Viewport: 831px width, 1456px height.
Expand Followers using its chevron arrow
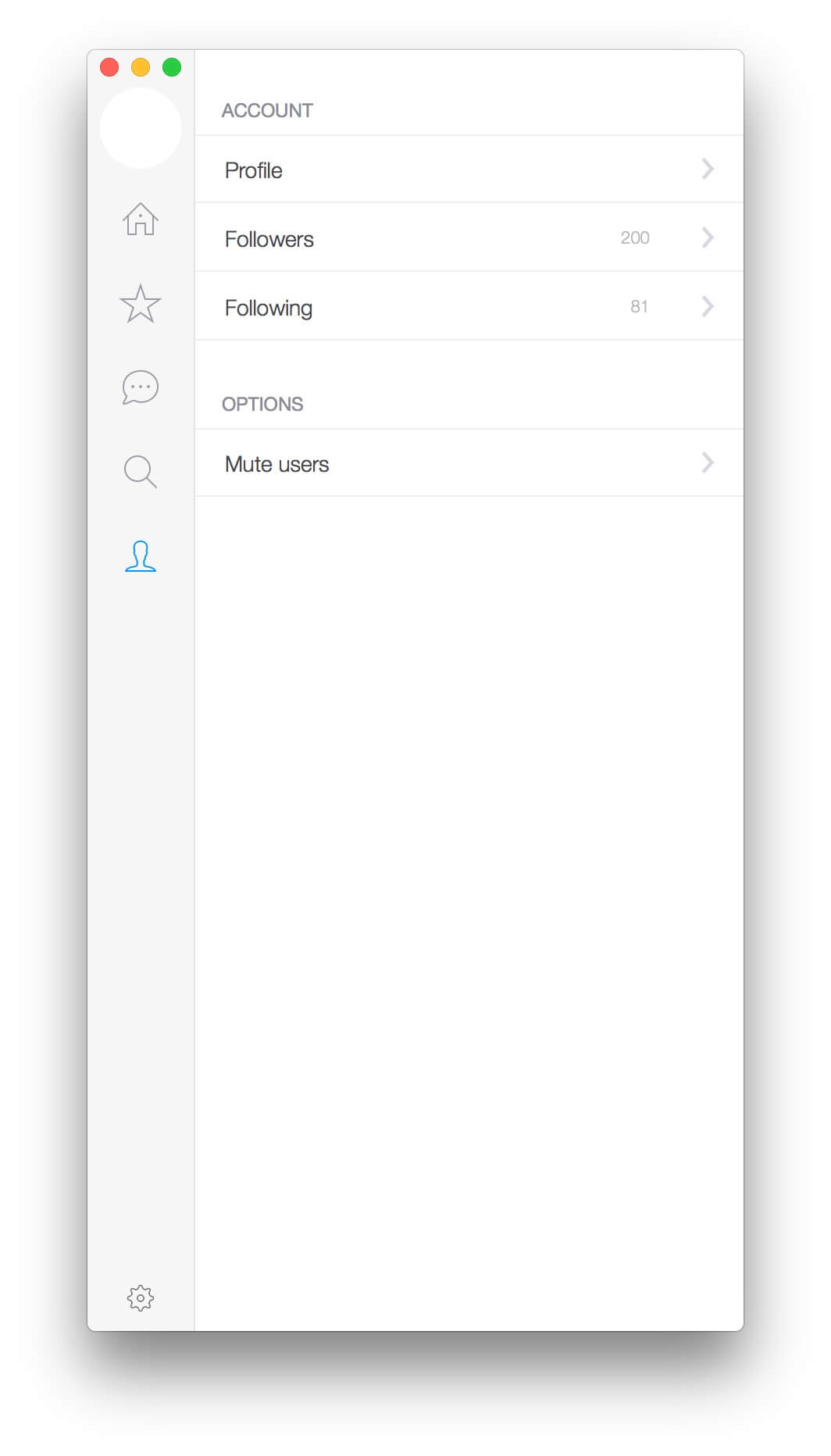[708, 237]
